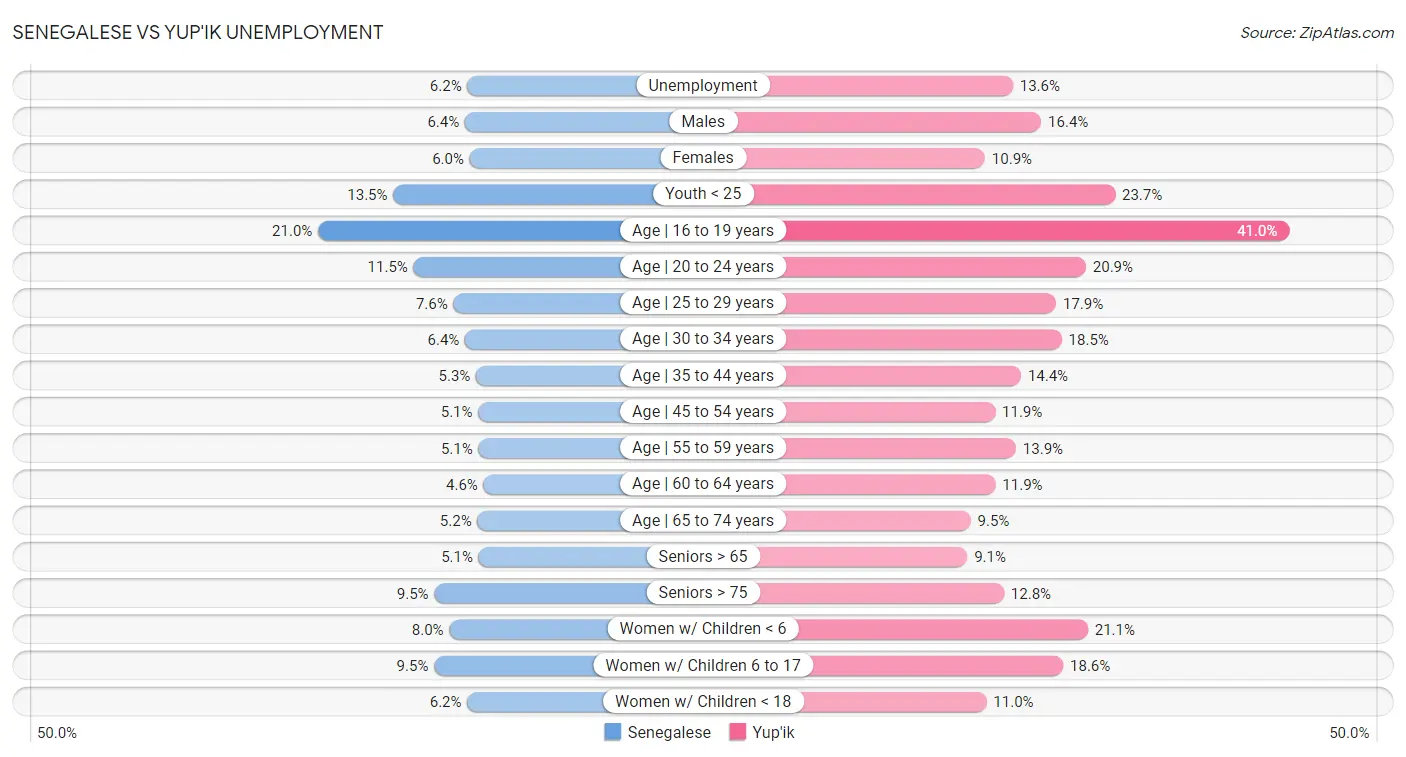Image resolution: width=1406 pixels, height=757 pixels.
Task: Click the blue Seniors > 75 bar
Action: [x=540, y=593]
